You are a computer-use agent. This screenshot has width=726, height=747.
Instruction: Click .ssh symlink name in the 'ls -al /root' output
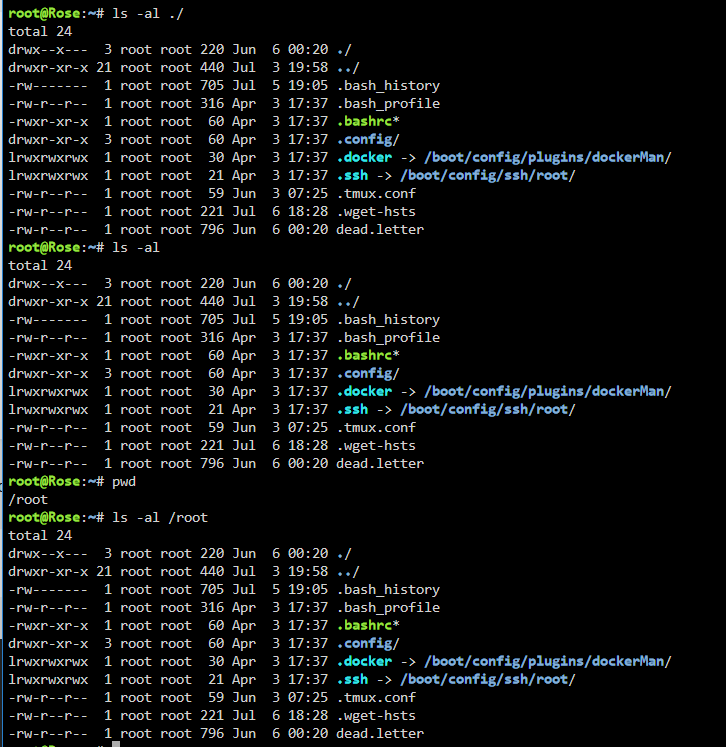click(353, 680)
